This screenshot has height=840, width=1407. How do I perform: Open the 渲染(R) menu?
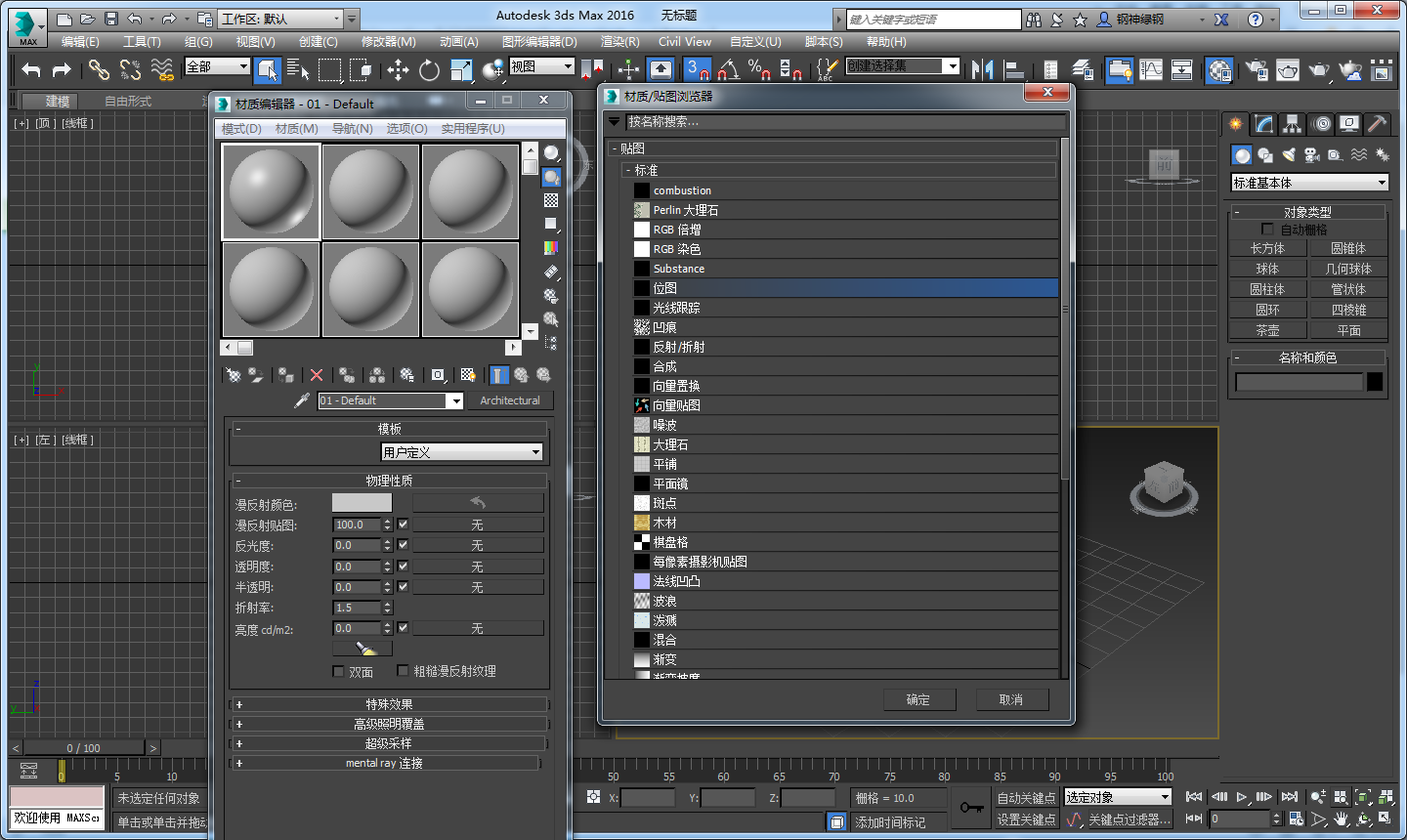(619, 42)
